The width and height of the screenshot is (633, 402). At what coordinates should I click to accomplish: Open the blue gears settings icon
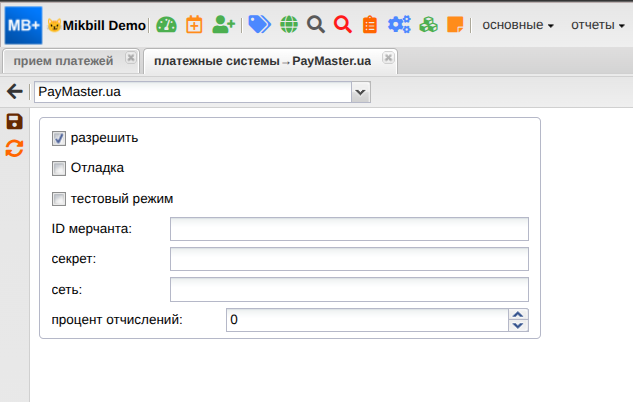(x=399, y=25)
